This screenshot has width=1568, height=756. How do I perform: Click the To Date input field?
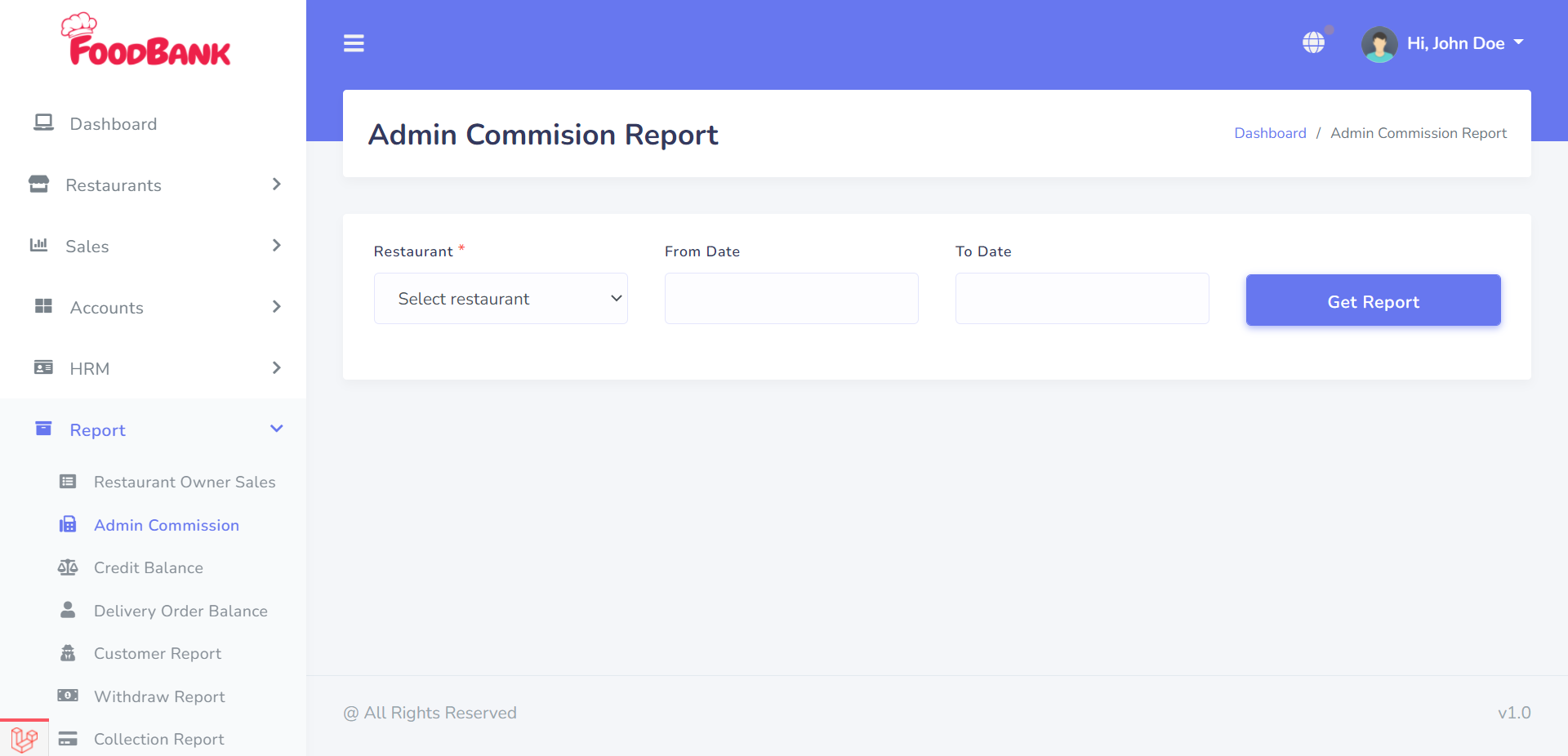[x=1082, y=299]
